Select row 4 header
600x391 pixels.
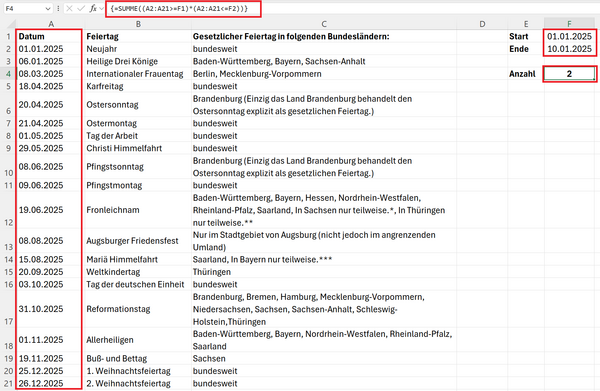(8, 74)
